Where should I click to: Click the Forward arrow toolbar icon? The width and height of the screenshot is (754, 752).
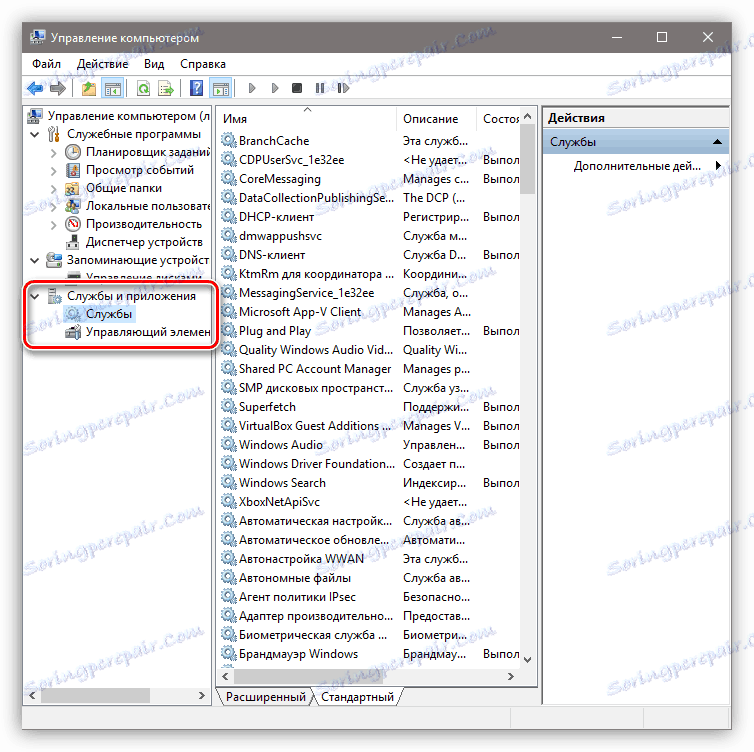click(58, 88)
